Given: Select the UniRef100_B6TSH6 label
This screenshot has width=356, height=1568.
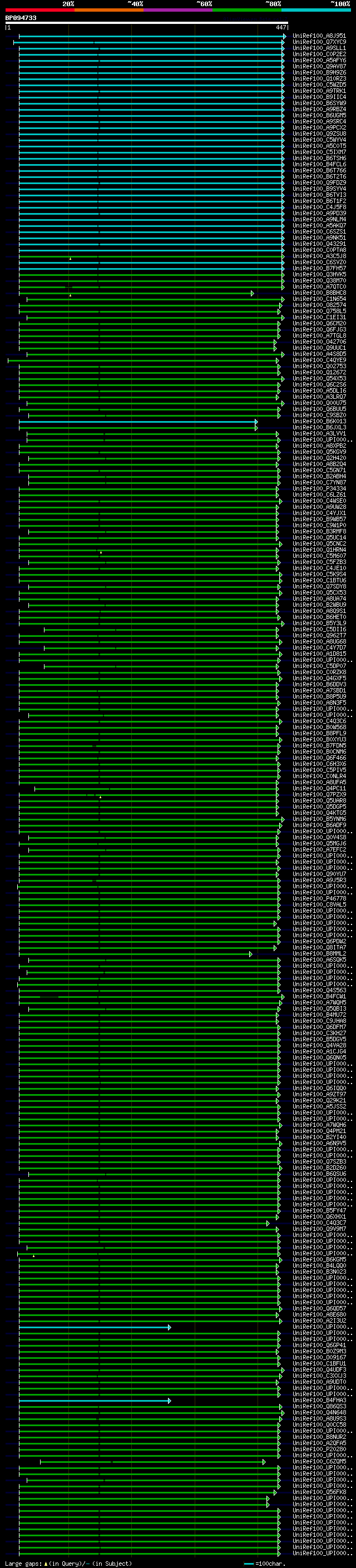Looking at the screenshot, I should pos(319,159).
